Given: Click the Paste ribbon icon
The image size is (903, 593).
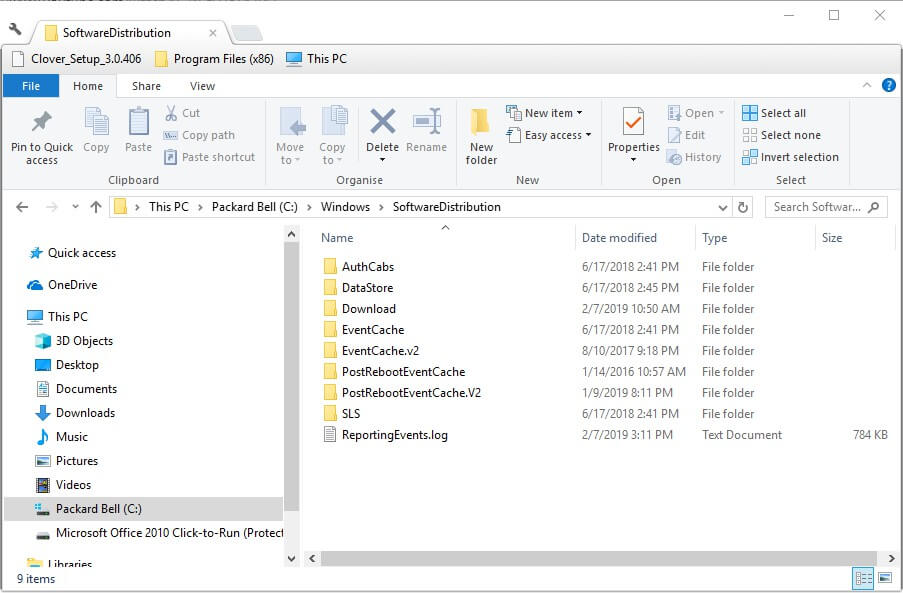Looking at the screenshot, I should (x=138, y=121).
